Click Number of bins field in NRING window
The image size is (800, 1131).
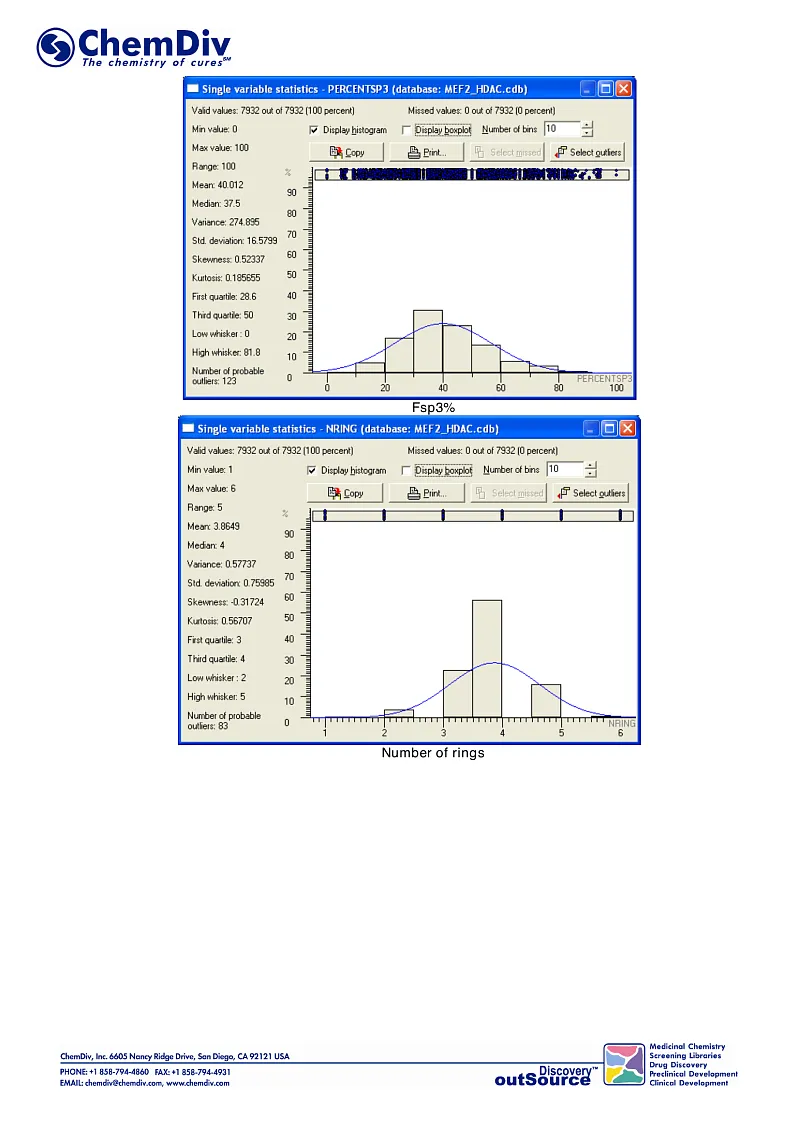[562, 470]
